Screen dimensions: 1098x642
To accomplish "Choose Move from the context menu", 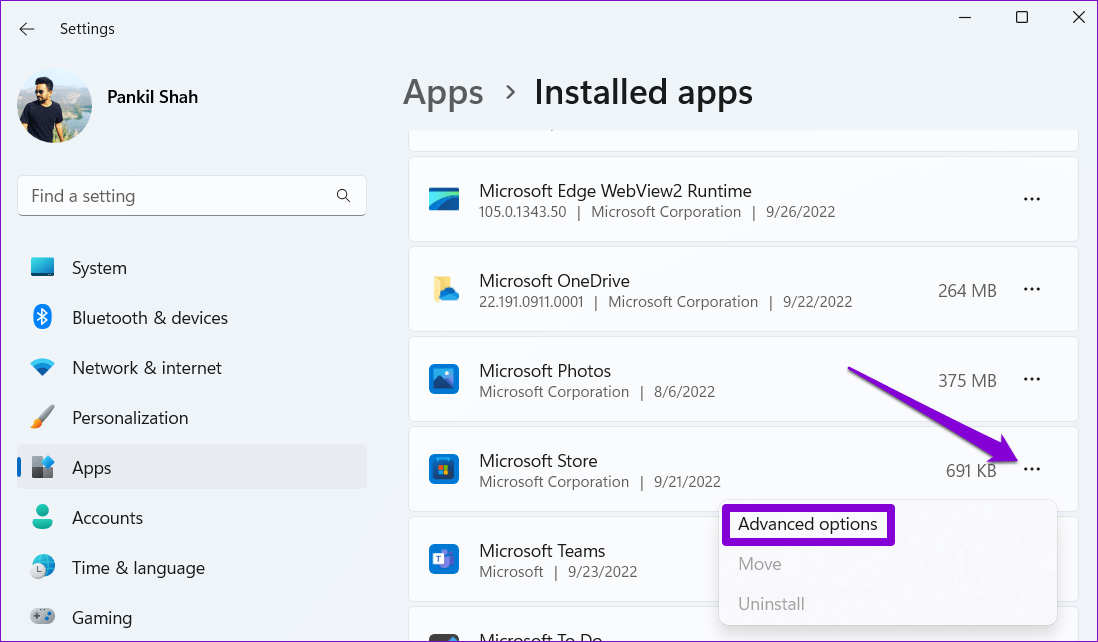I will click(760, 564).
